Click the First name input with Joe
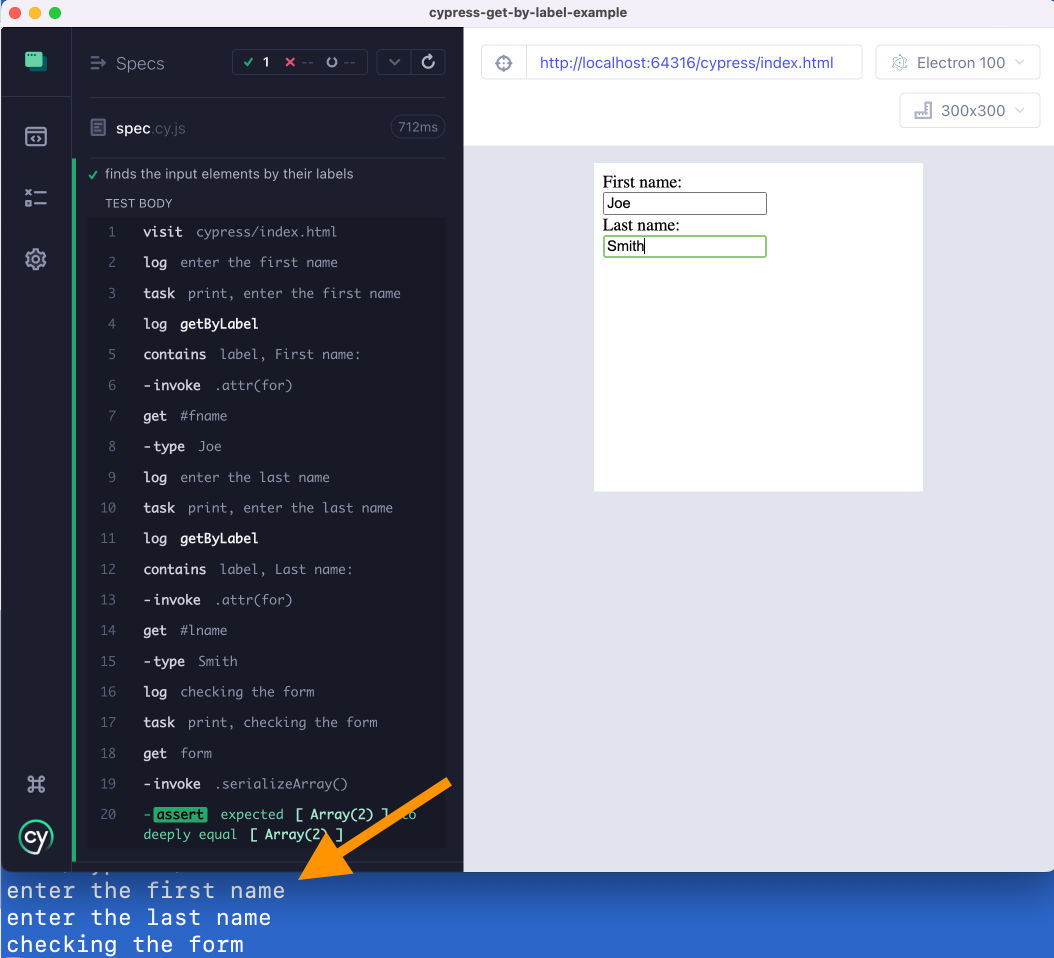The height and width of the screenshot is (958, 1054). pyautogui.click(x=684, y=203)
